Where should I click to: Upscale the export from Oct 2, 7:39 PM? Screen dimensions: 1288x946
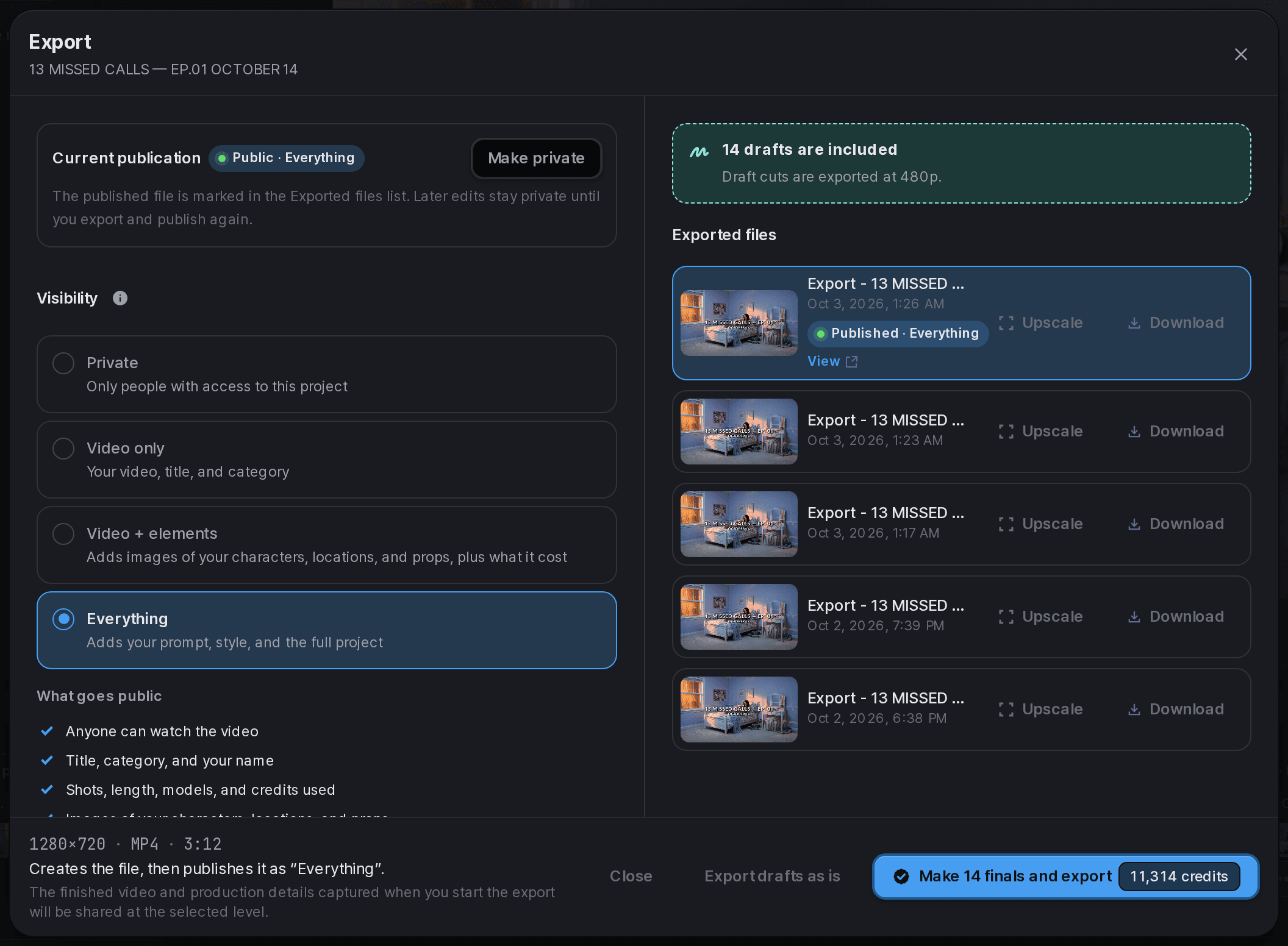coord(1041,617)
